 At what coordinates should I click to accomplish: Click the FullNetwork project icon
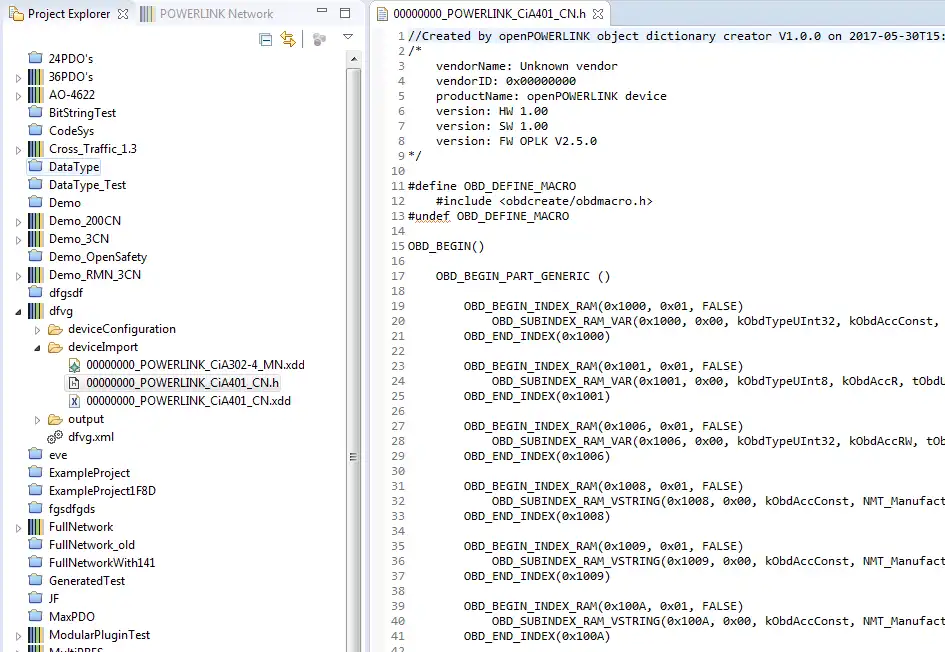pos(36,527)
